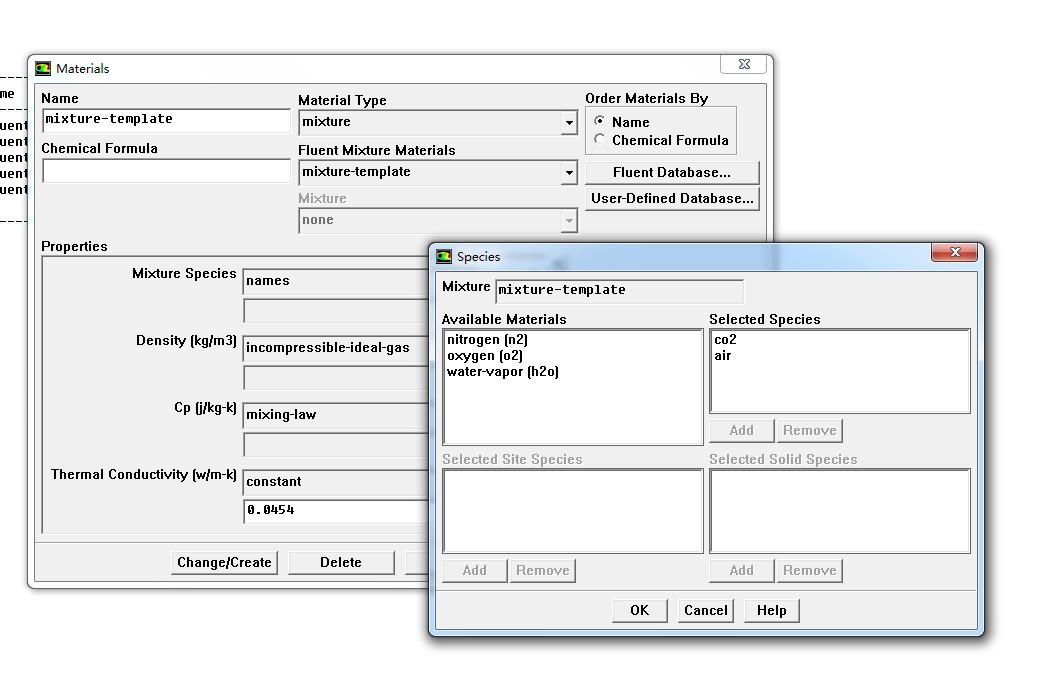
Task: Open the Material Type dropdown
Action: 568,123
